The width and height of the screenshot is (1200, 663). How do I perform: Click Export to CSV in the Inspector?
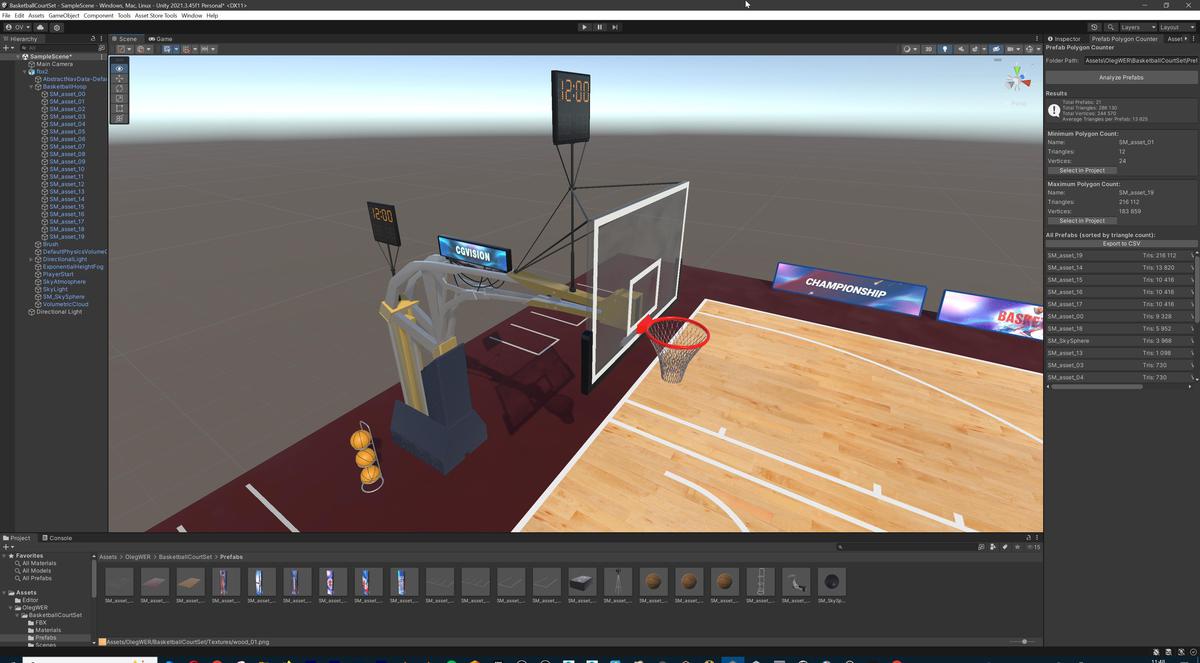point(1120,244)
